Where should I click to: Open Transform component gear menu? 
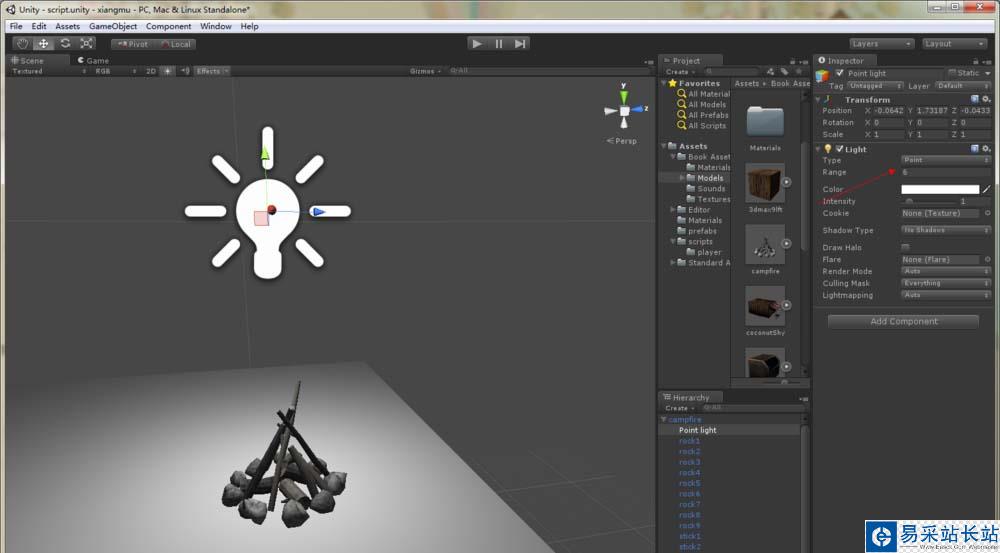(986, 100)
